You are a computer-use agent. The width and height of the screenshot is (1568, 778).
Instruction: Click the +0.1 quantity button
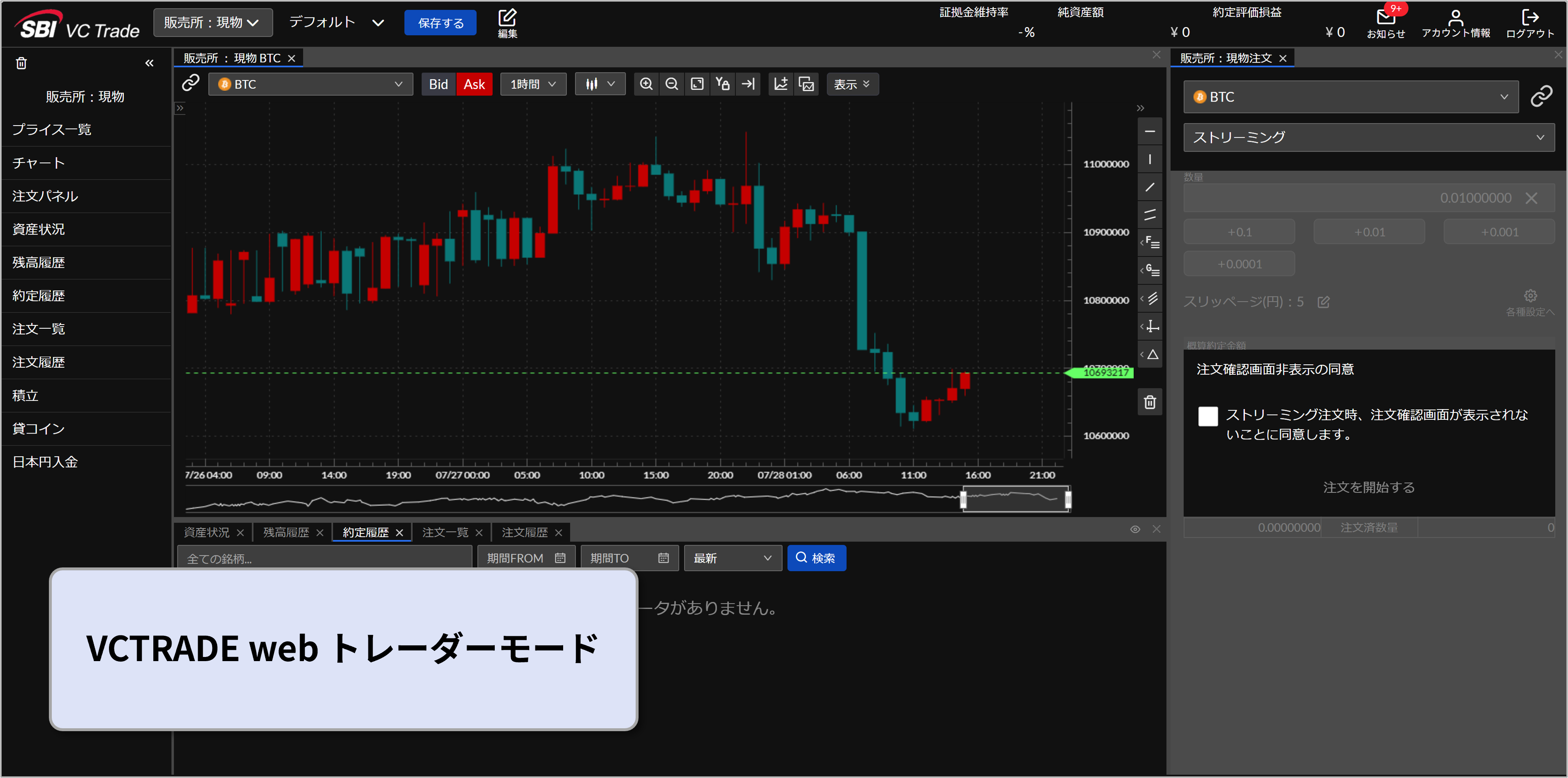click(1239, 232)
